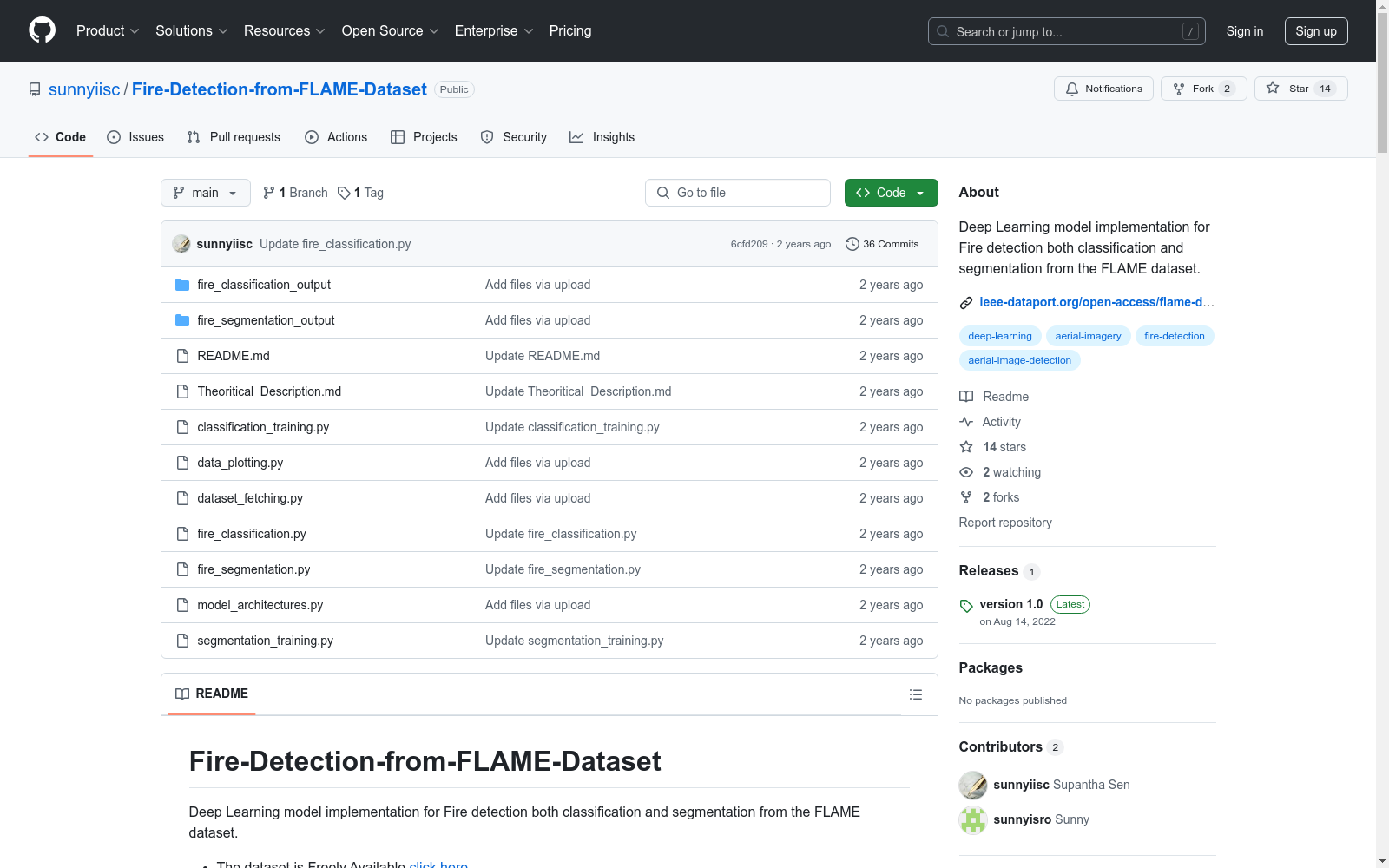Open the 36 Commits link
Screen dimensions: 1389x868
point(882,244)
